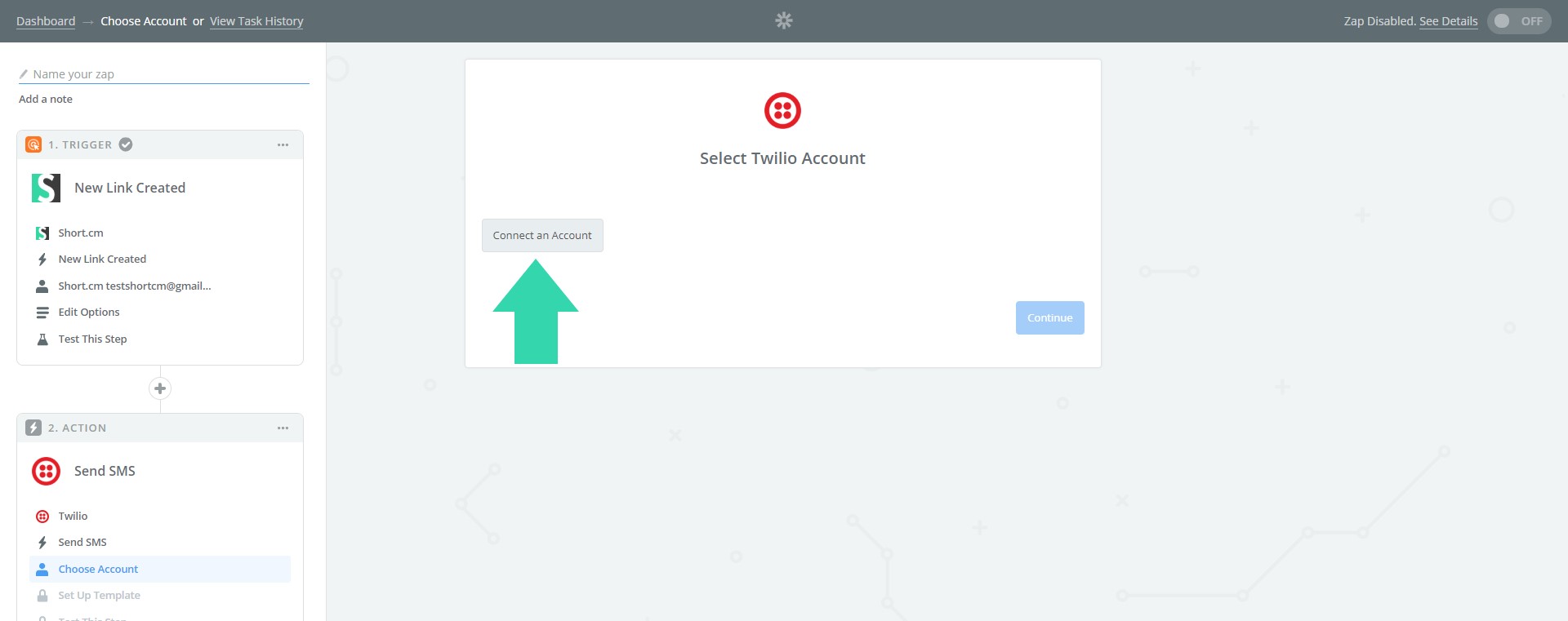Open the Action step options menu
1568x621 pixels.
click(283, 428)
